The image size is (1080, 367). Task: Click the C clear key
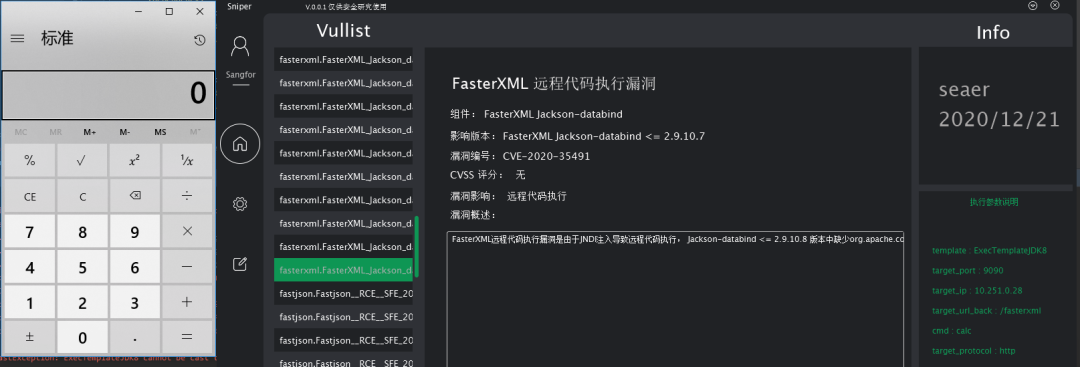[x=82, y=196]
